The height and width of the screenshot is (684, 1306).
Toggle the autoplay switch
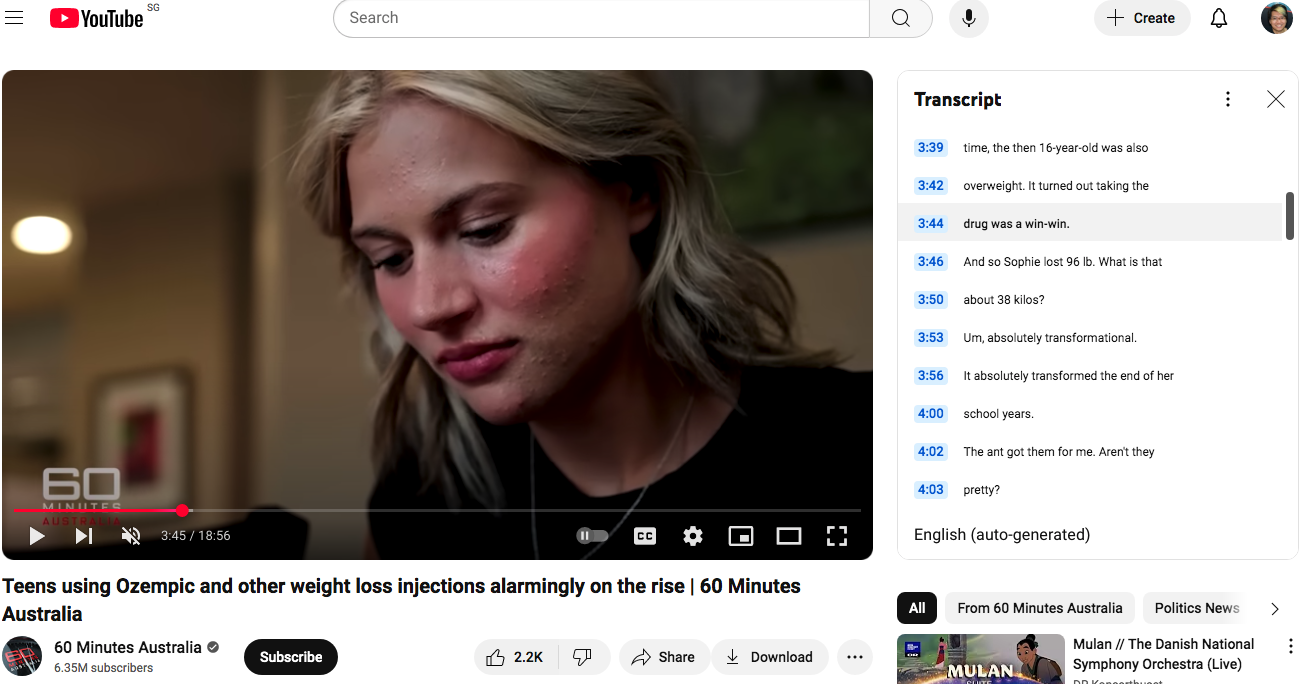tap(592, 536)
